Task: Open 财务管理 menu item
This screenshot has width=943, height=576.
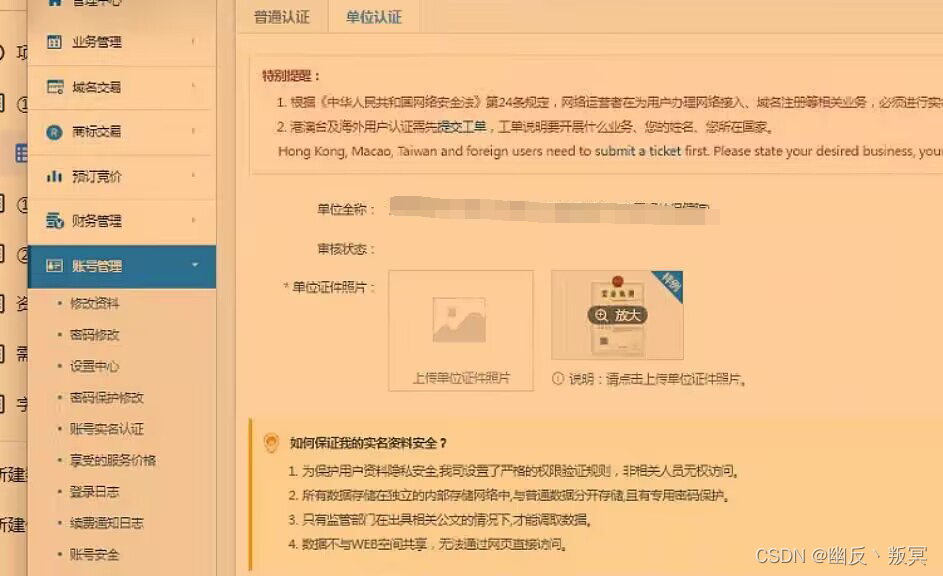Action: pos(122,221)
